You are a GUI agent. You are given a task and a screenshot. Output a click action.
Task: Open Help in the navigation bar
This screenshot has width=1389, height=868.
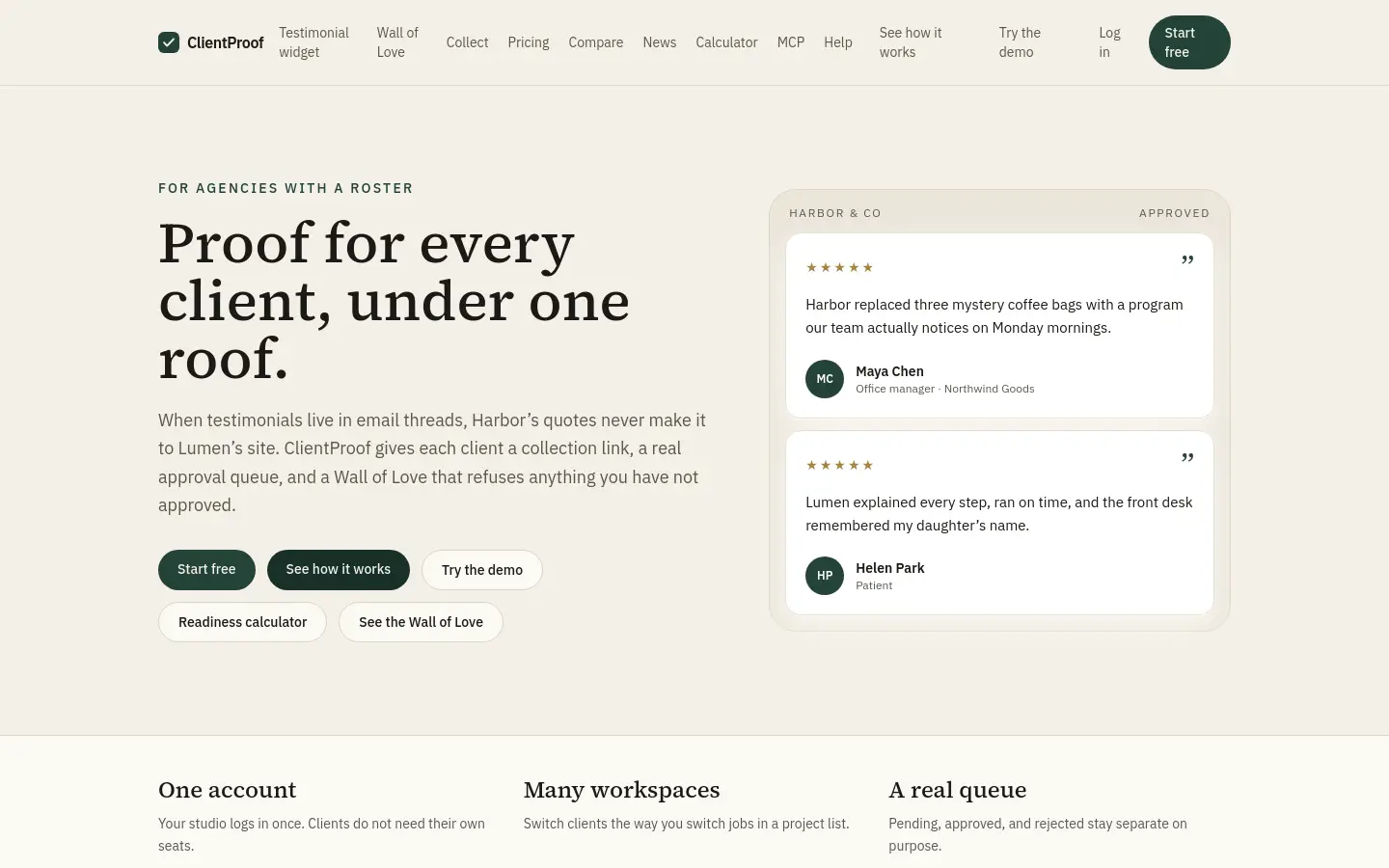[x=838, y=42]
